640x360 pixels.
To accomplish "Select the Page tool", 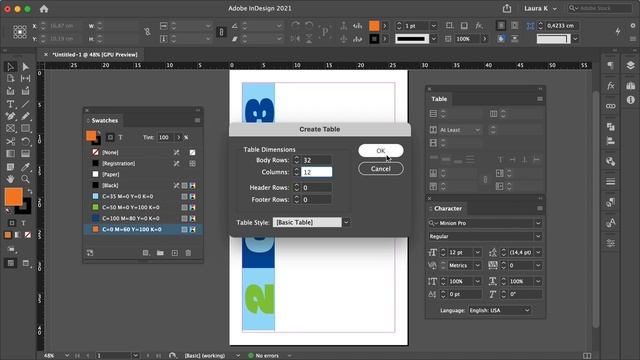I will [11, 78].
